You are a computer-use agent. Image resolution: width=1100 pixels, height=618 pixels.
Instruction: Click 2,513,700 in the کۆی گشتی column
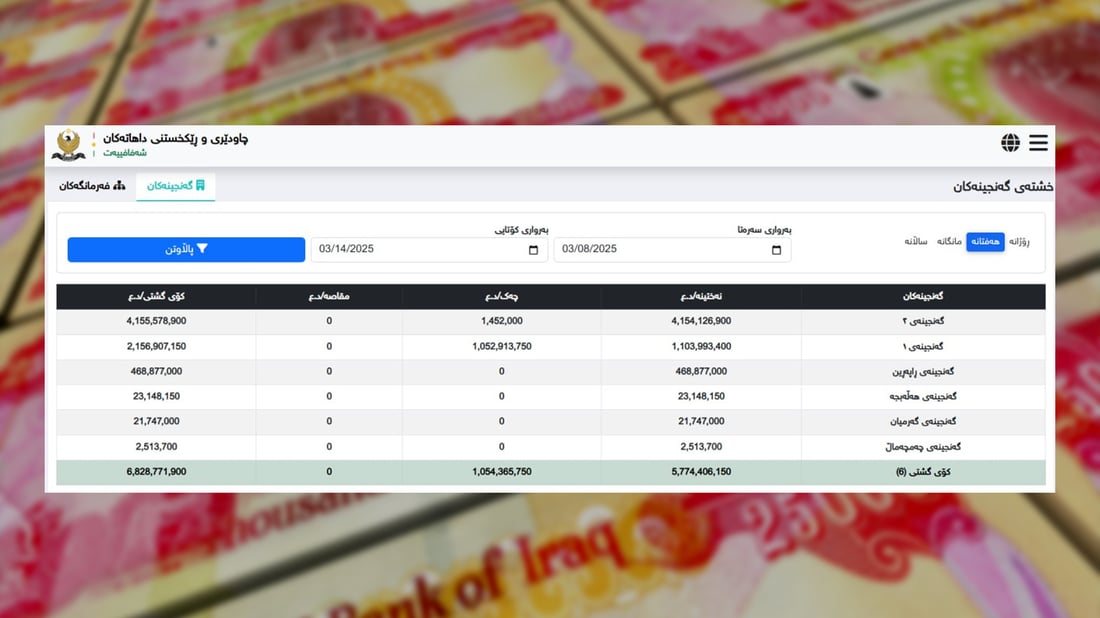(156, 446)
